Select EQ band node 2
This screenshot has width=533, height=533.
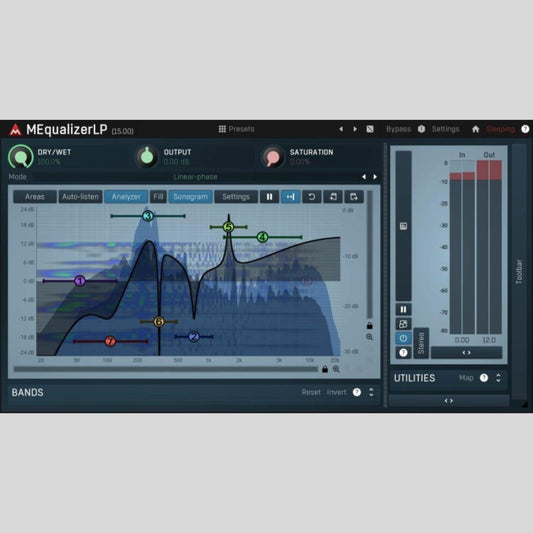click(x=194, y=337)
